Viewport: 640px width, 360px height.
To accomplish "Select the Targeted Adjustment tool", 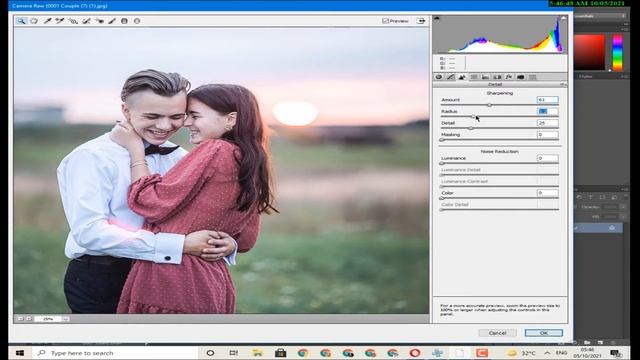I will (73, 21).
